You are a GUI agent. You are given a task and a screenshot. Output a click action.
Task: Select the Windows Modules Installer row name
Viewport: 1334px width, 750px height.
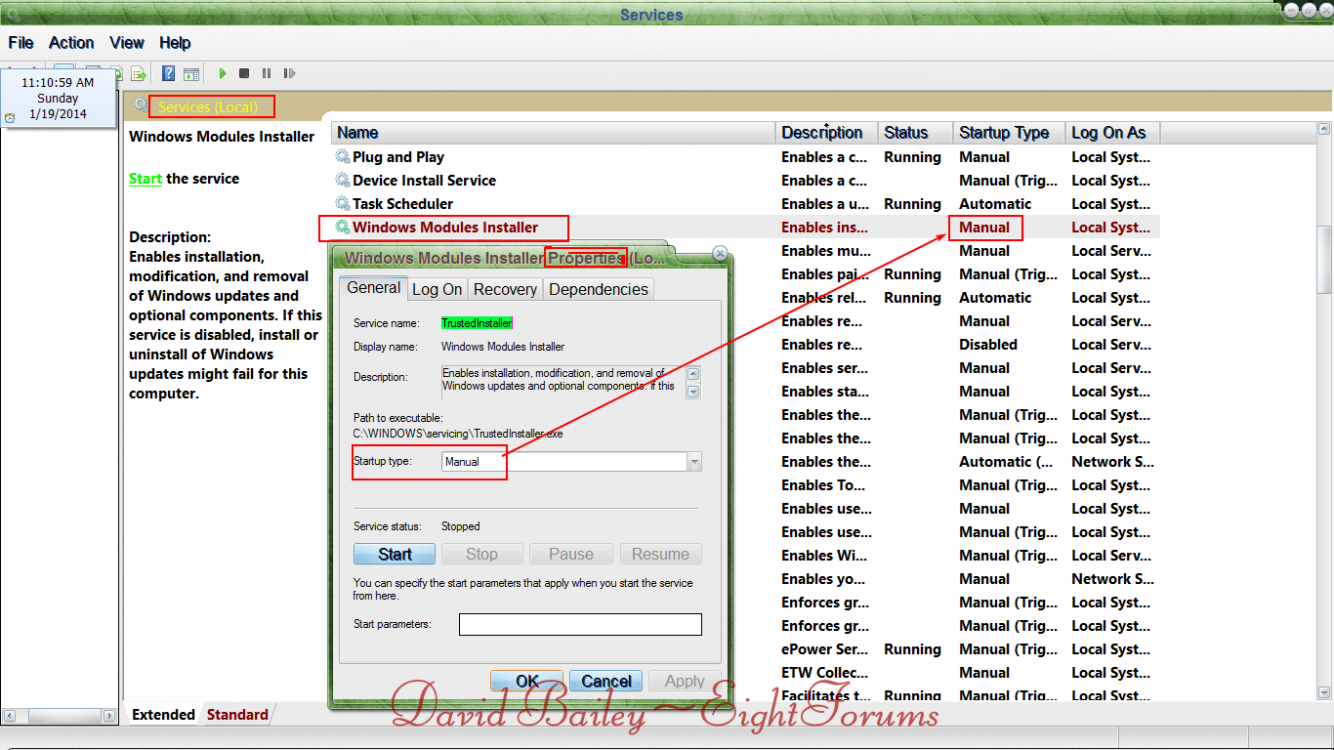[x=445, y=227]
